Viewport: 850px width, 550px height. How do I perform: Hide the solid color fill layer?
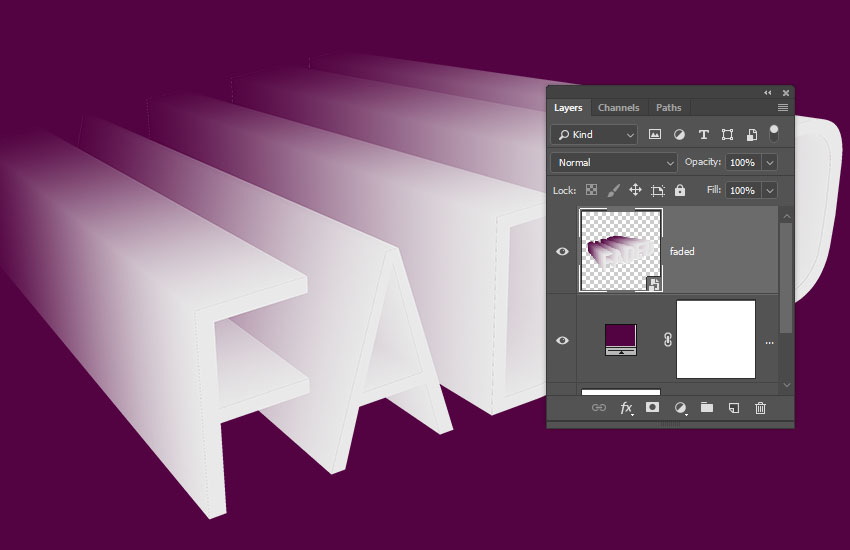coord(562,340)
